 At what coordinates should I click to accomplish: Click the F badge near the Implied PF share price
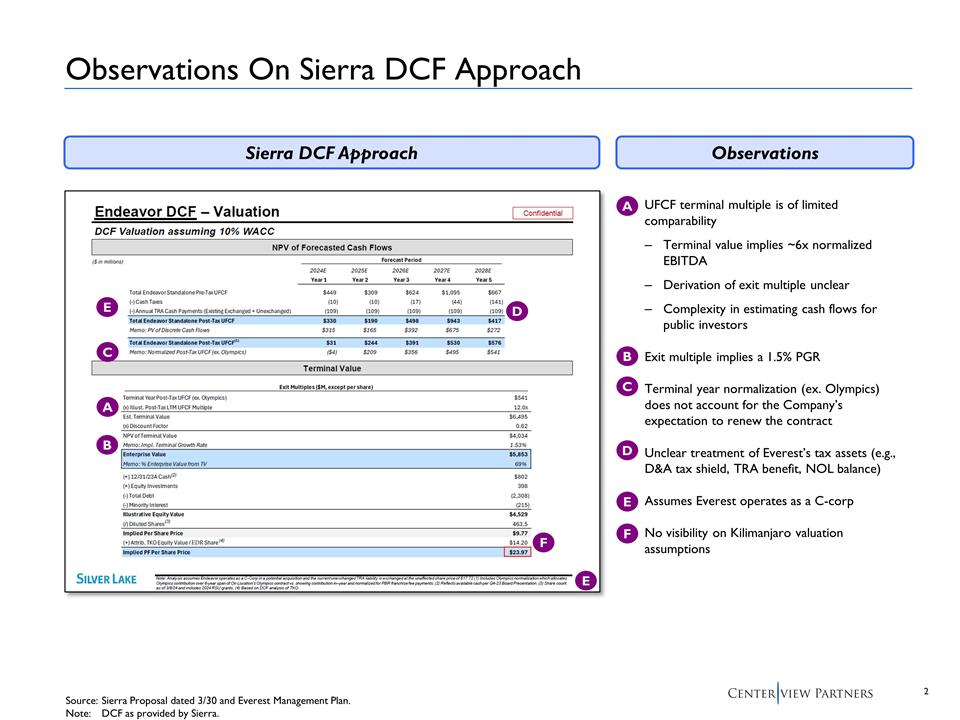pyautogui.click(x=546, y=542)
